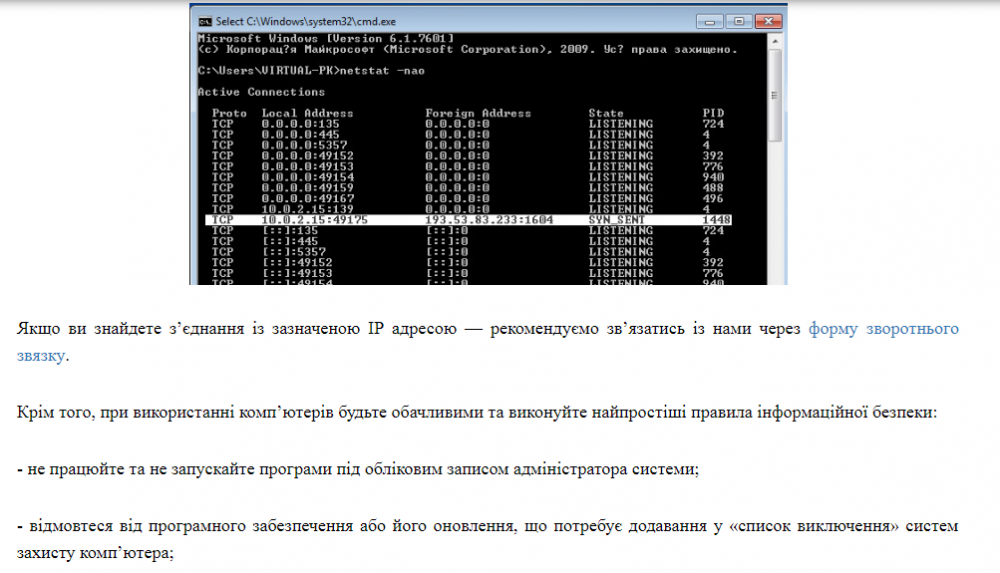Click the 'PID' column header
The height and width of the screenshot is (573, 1000).
click(713, 113)
